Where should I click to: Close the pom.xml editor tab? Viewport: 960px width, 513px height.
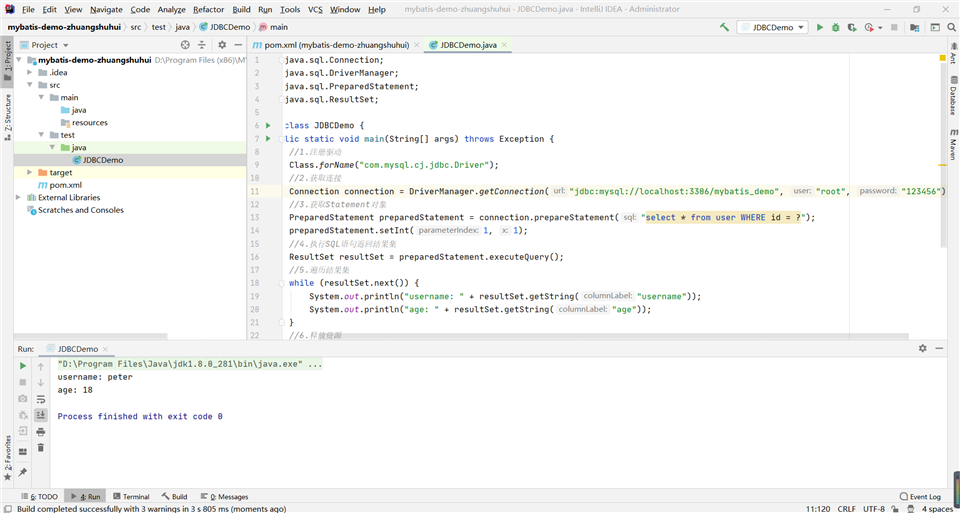[x=417, y=45]
